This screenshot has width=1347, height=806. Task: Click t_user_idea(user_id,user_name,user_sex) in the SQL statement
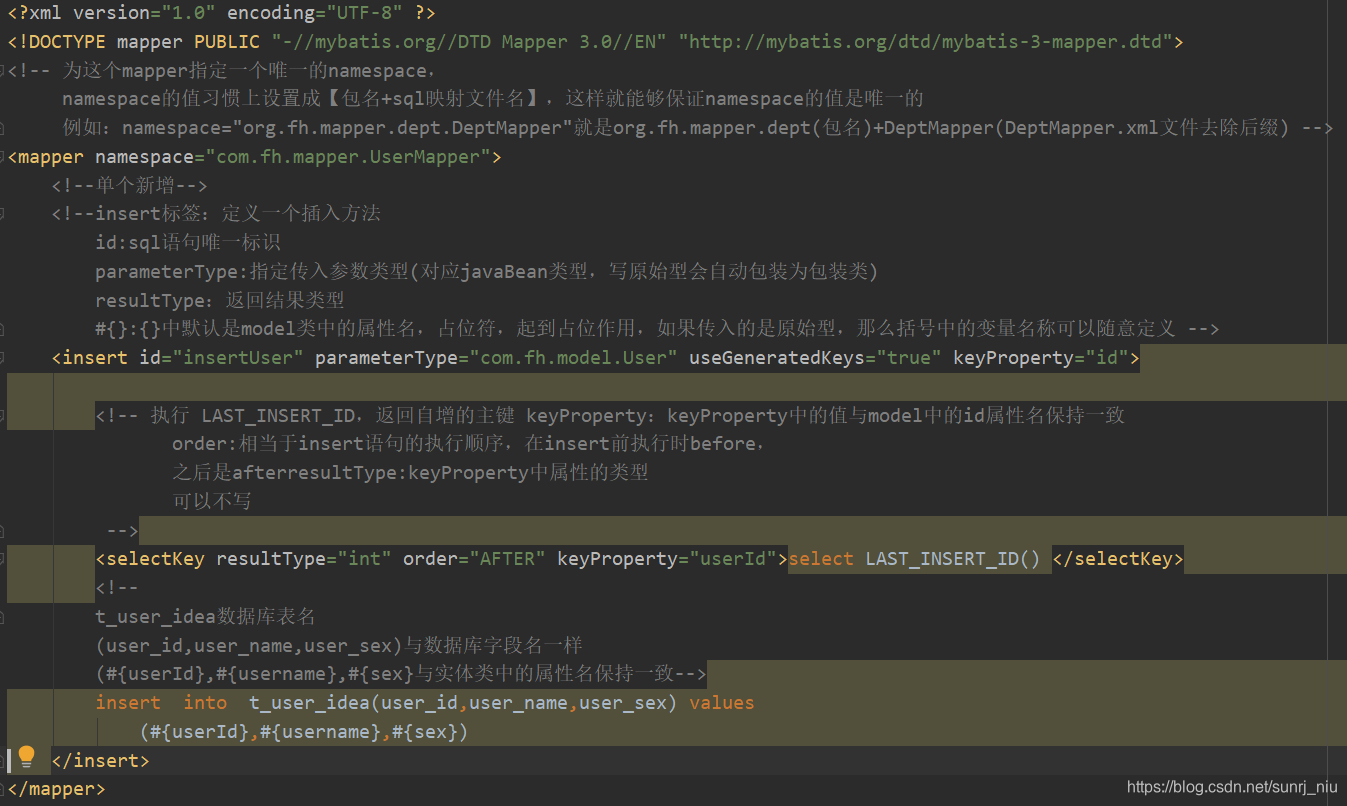(x=463, y=703)
